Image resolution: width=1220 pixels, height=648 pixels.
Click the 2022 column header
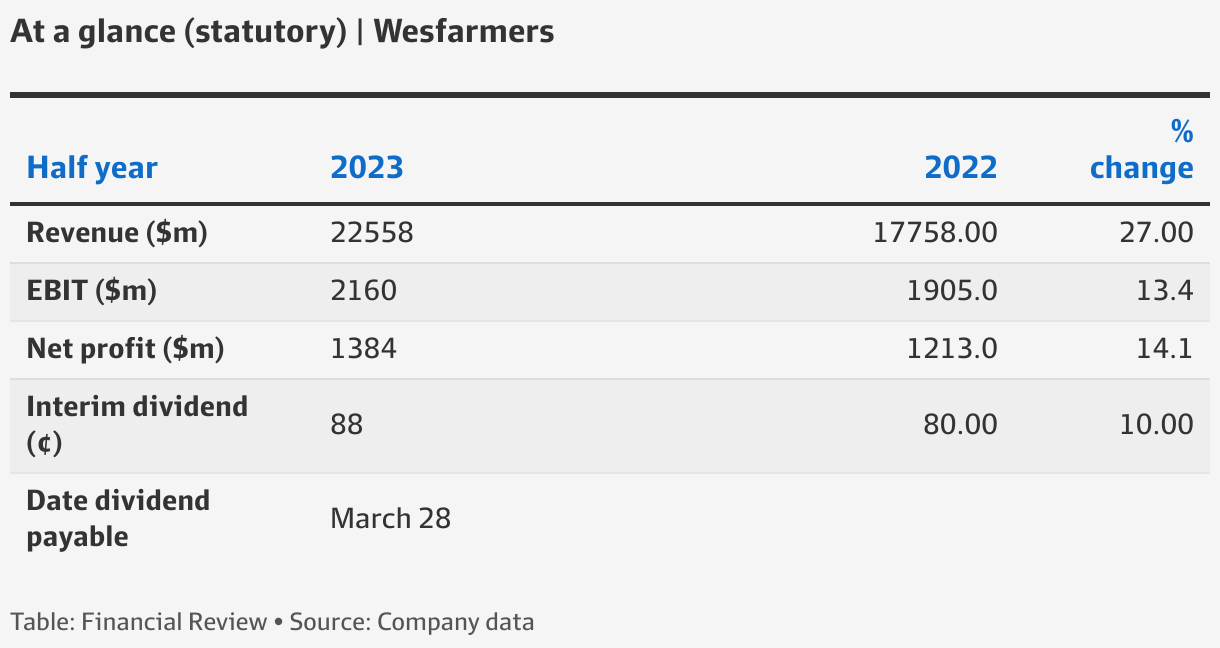961,167
